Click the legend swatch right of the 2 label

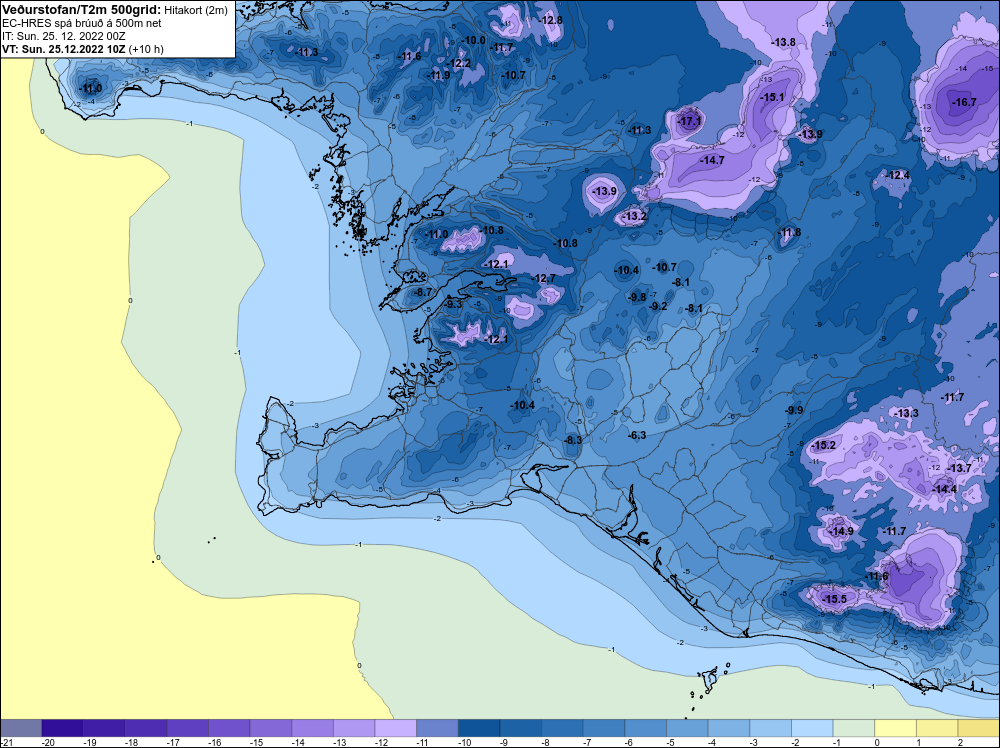click(979, 728)
